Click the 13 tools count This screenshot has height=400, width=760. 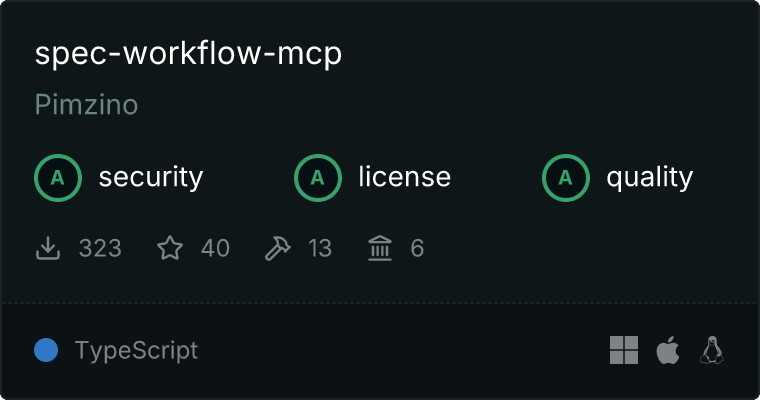320,248
